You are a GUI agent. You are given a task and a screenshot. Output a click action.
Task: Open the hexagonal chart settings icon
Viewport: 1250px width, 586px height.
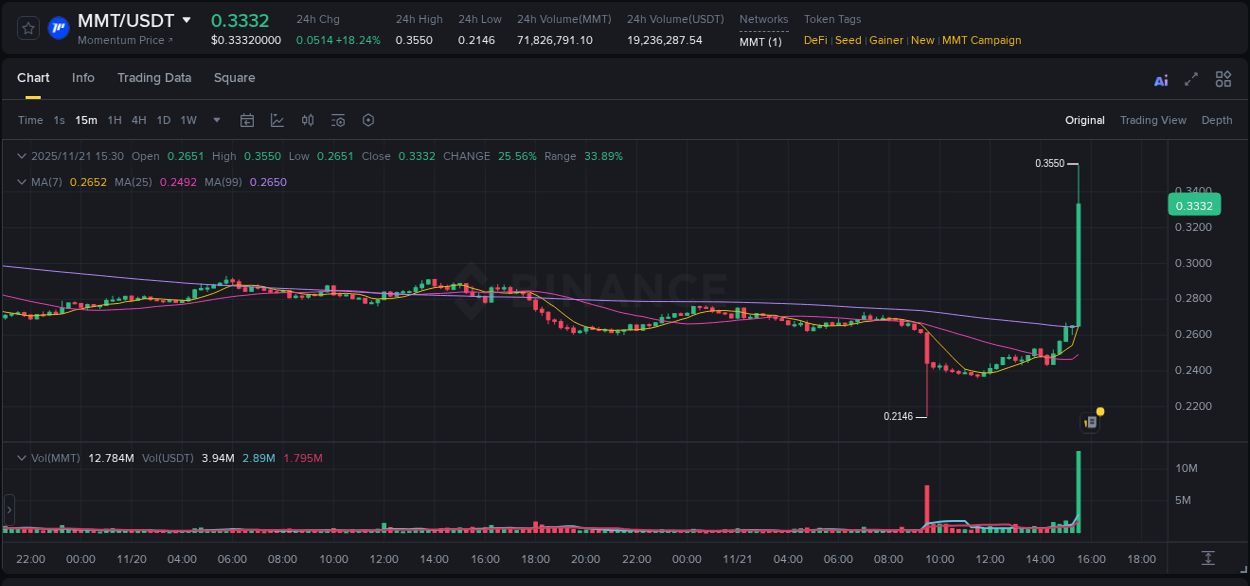click(368, 120)
